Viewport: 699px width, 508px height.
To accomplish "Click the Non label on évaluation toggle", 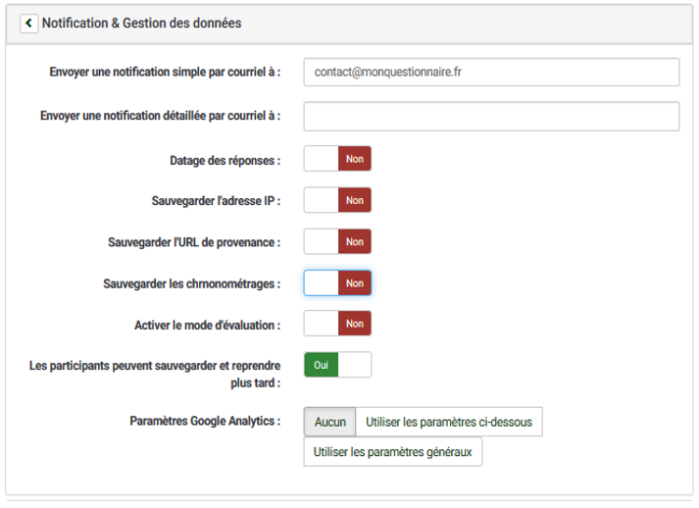I will point(355,324).
